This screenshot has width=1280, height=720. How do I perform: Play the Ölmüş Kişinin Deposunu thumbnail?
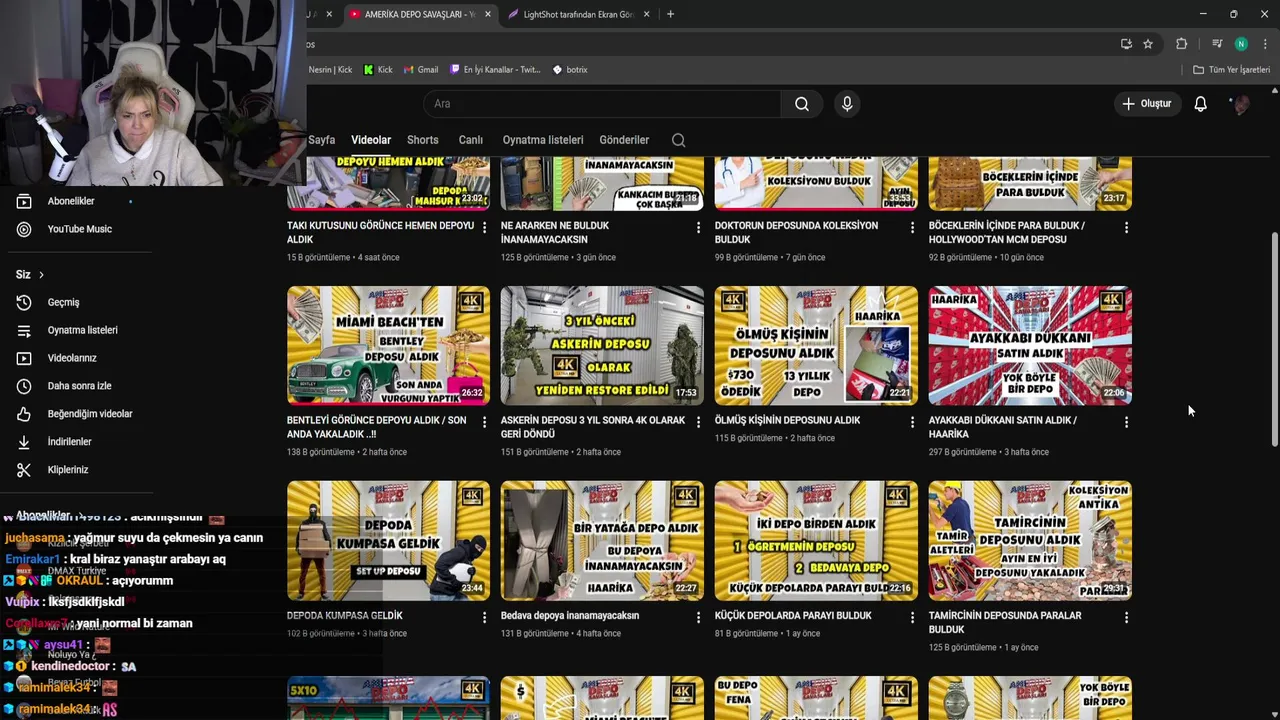[x=816, y=345]
